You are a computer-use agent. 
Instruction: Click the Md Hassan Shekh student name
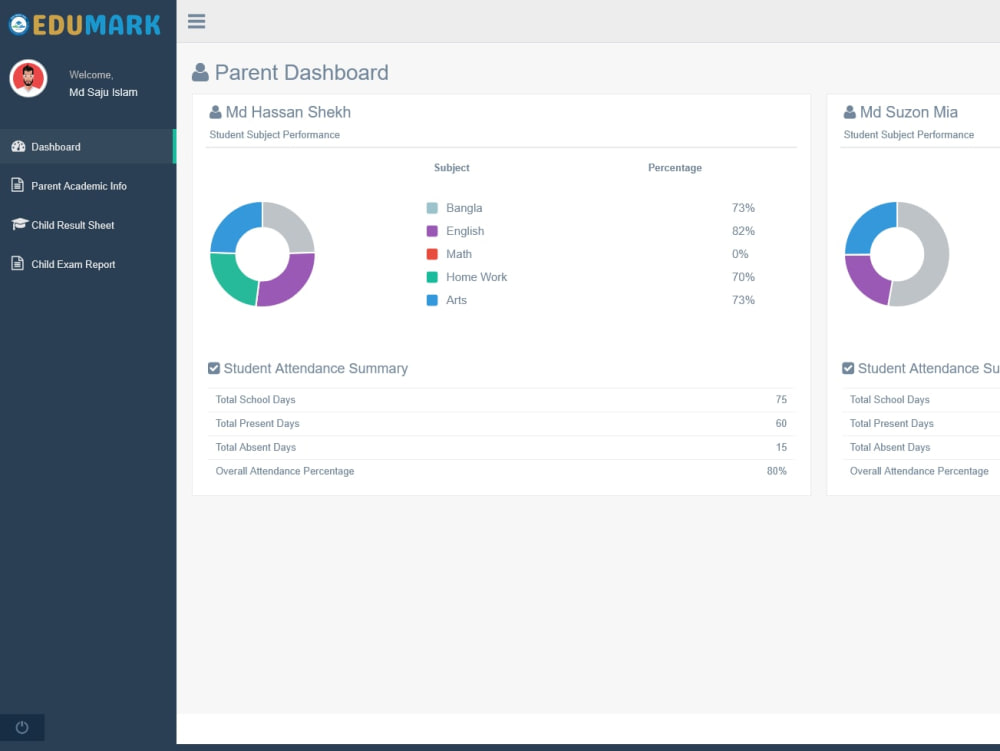point(288,112)
